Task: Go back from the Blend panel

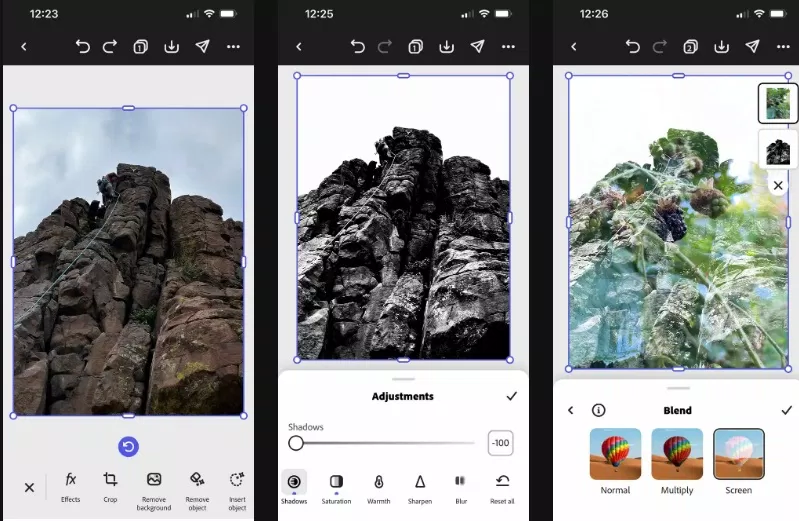Action: pyautogui.click(x=571, y=410)
